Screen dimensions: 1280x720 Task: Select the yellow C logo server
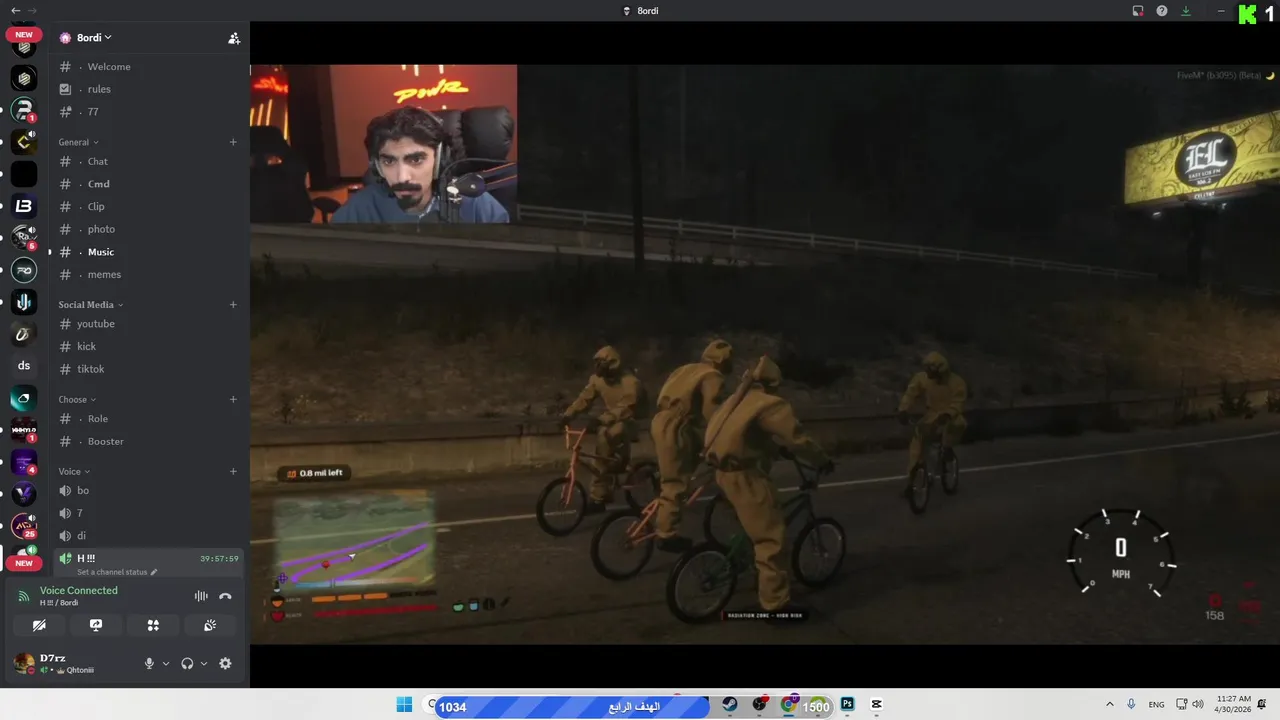click(24, 142)
